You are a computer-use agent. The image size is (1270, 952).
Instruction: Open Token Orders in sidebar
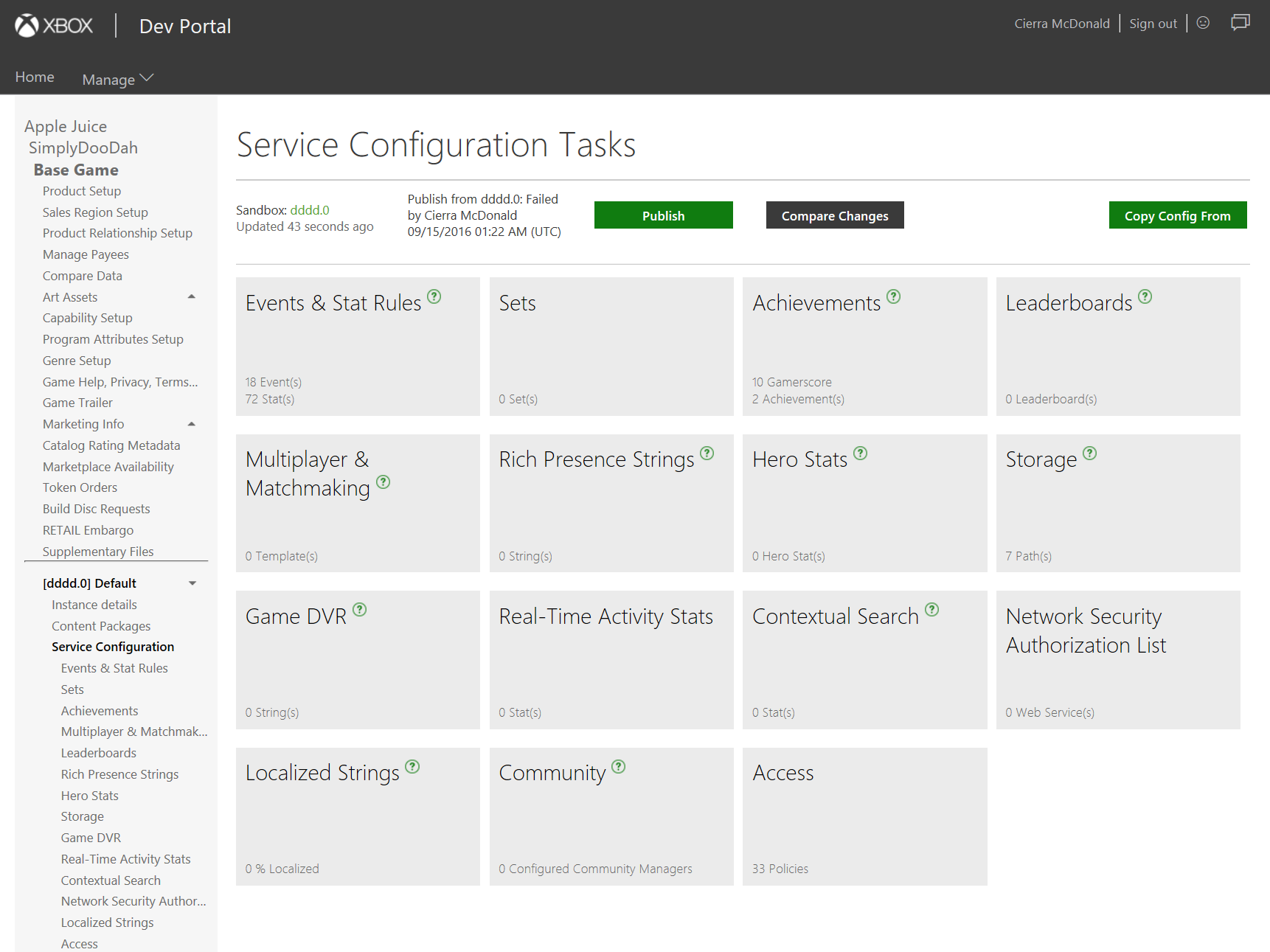80,487
